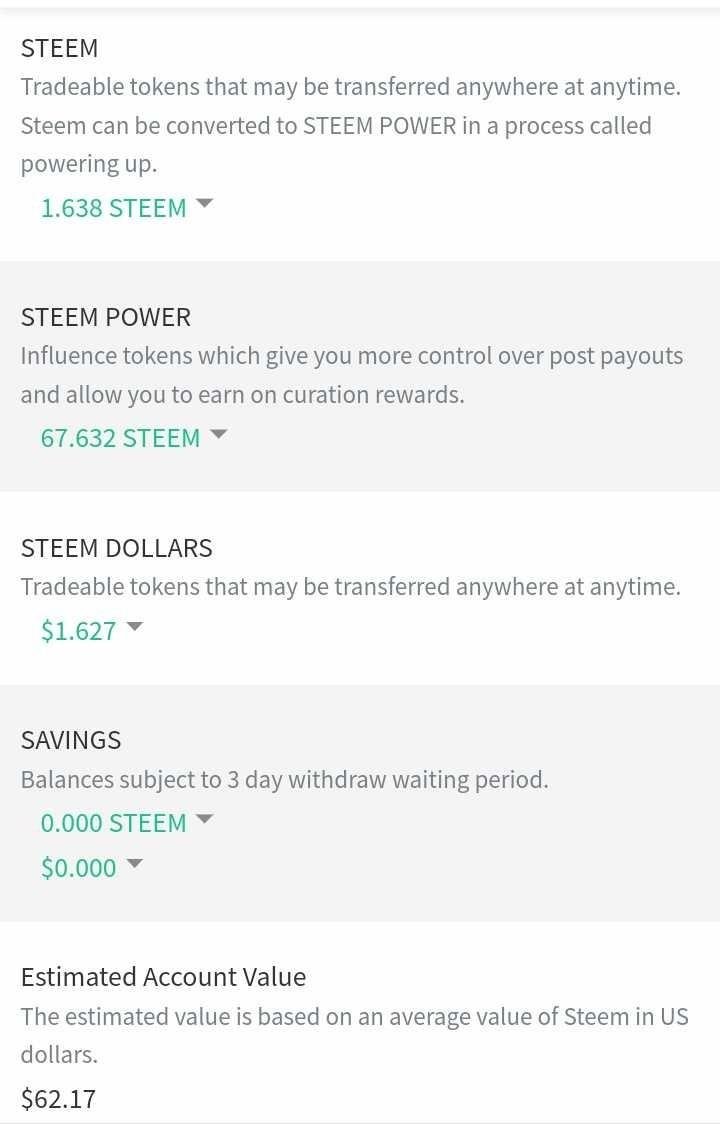
Task: Open the savings 0.000 STEEM dropdown
Action: pyautogui.click(x=113, y=823)
